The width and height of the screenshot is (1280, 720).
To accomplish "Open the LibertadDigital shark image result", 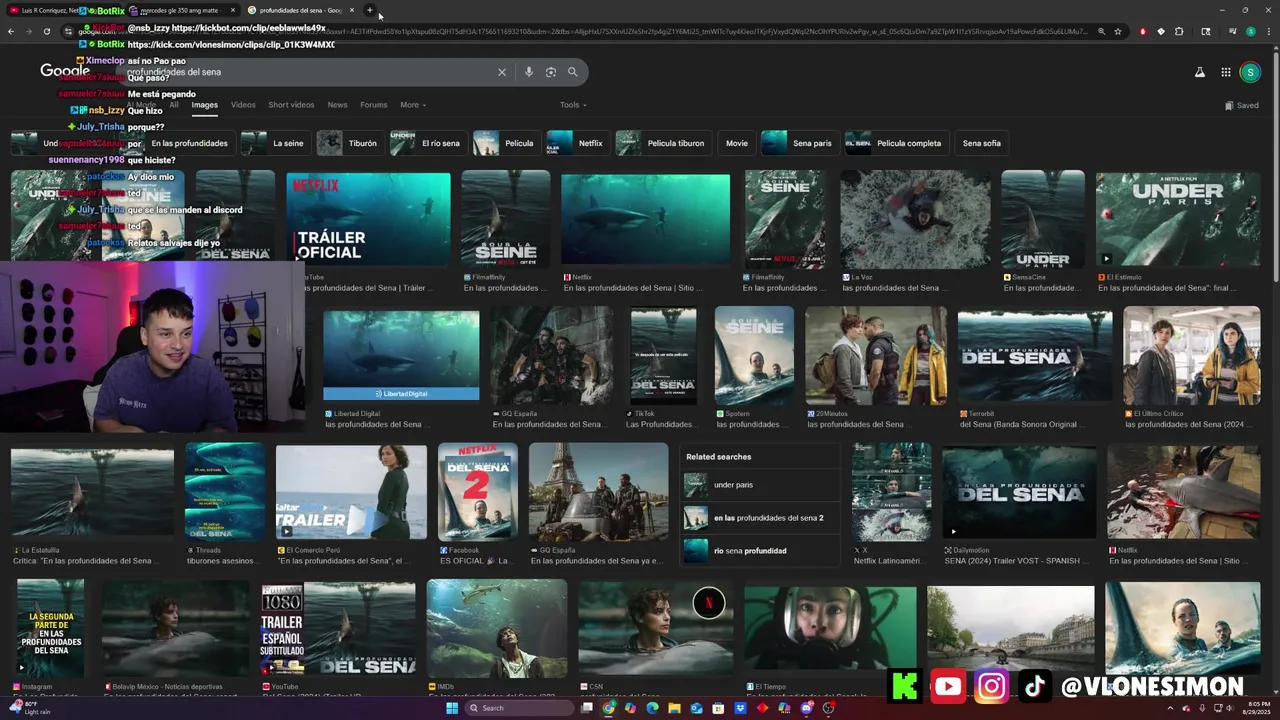I will [401, 355].
